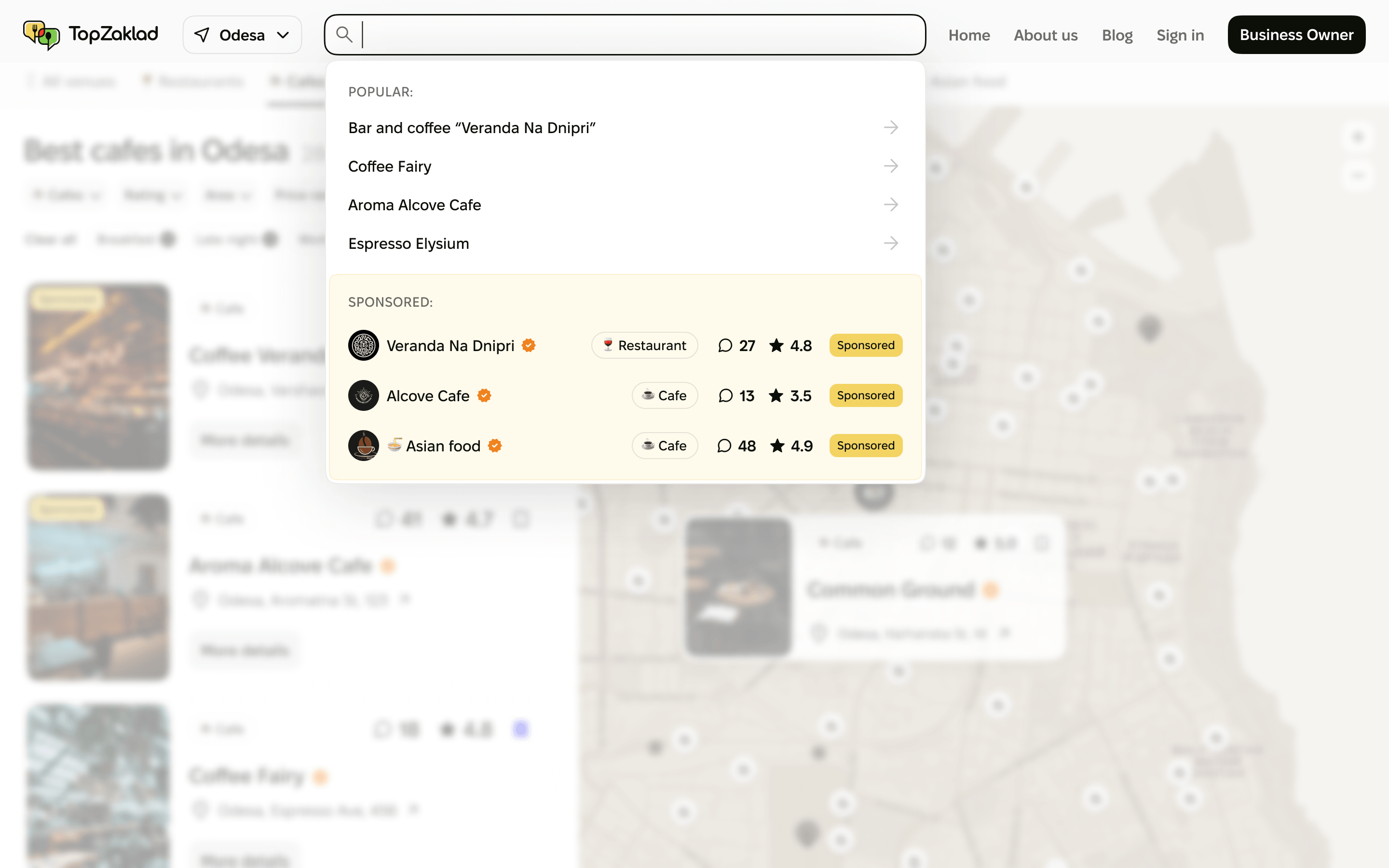Open the Coffee Fairy suggestion arrow
The height and width of the screenshot is (868, 1389).
(x=890, y=166)
